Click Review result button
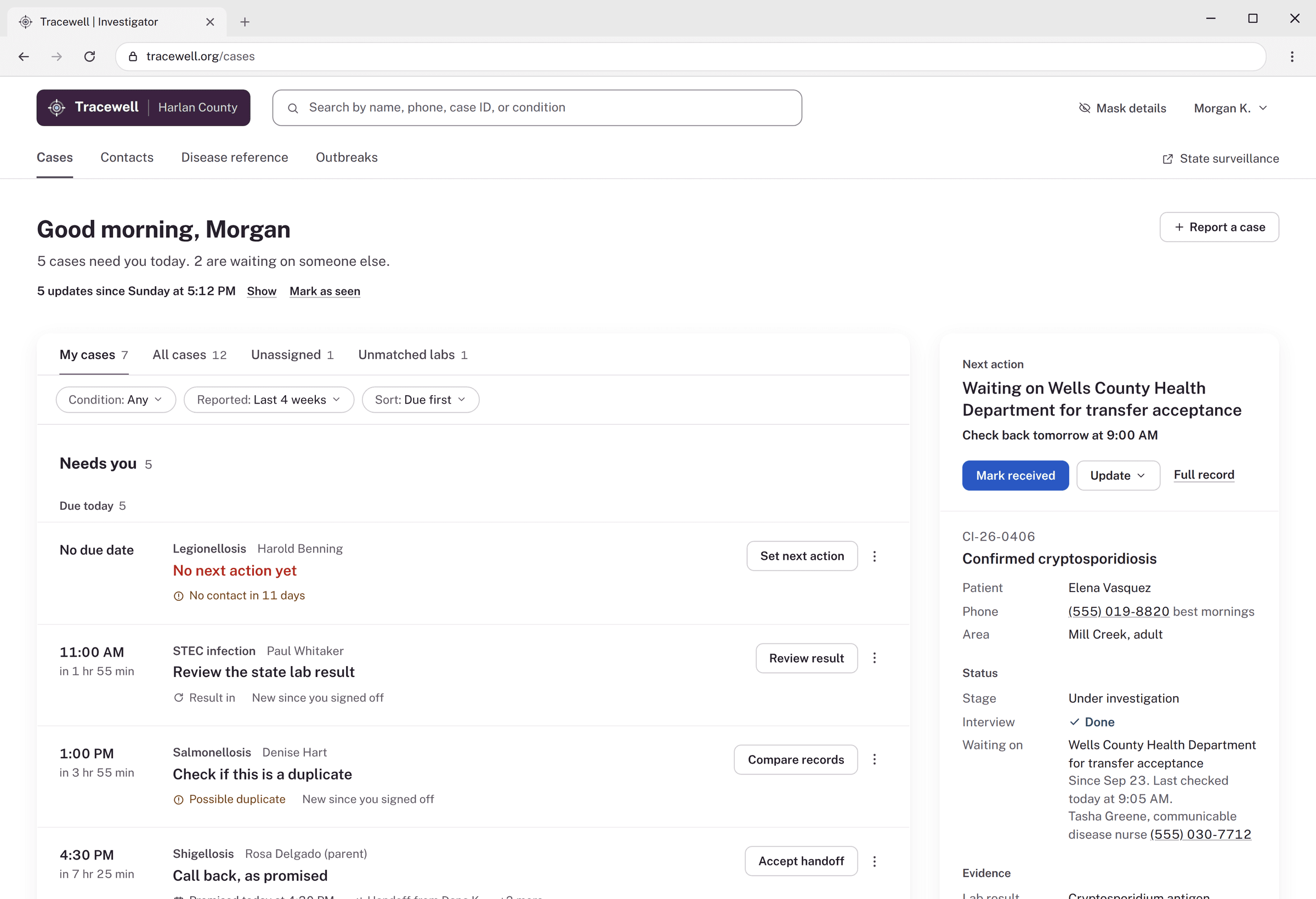This screenshot has width=1316, height=899. coord(807,658)
